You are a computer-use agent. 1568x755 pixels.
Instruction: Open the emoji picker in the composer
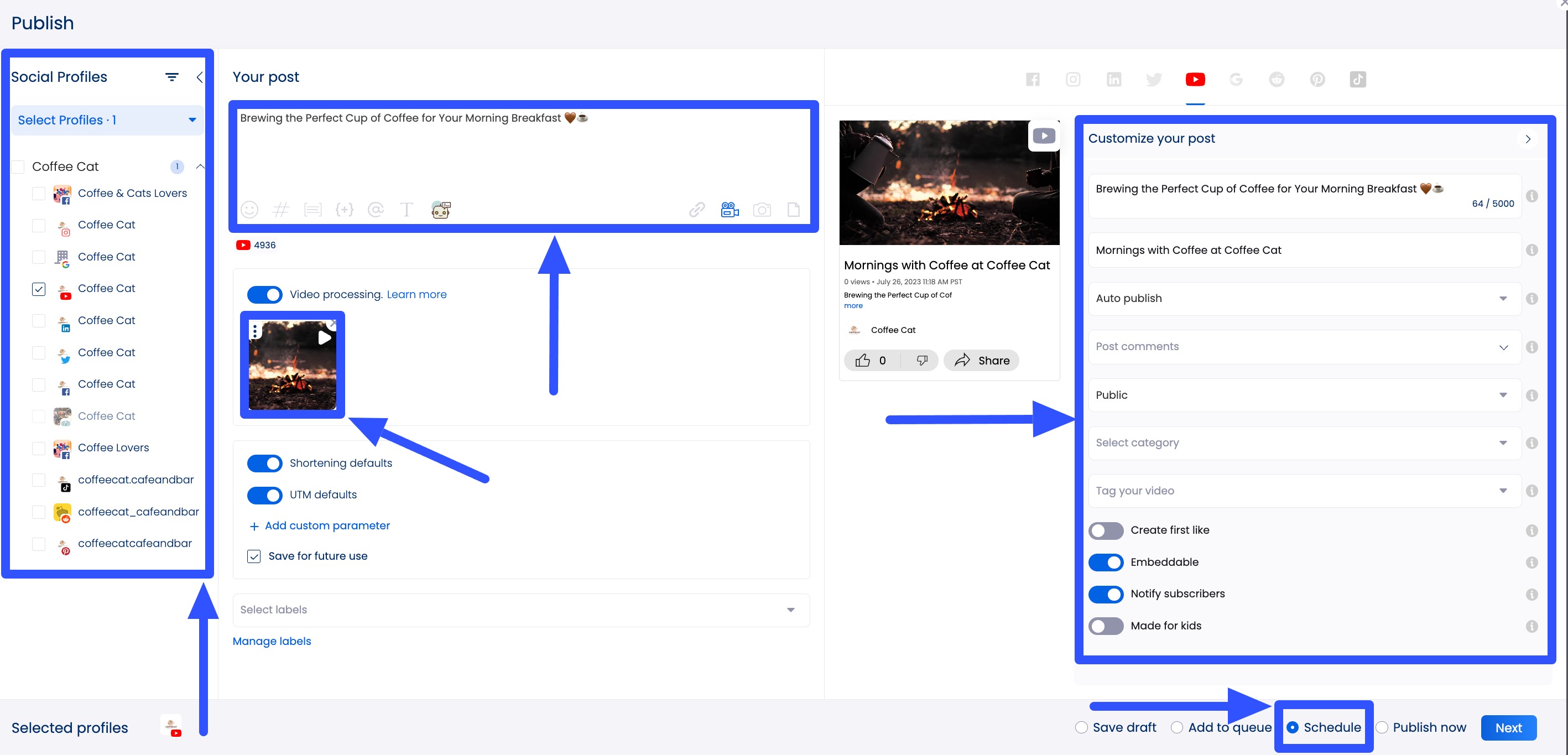(249, 210)
